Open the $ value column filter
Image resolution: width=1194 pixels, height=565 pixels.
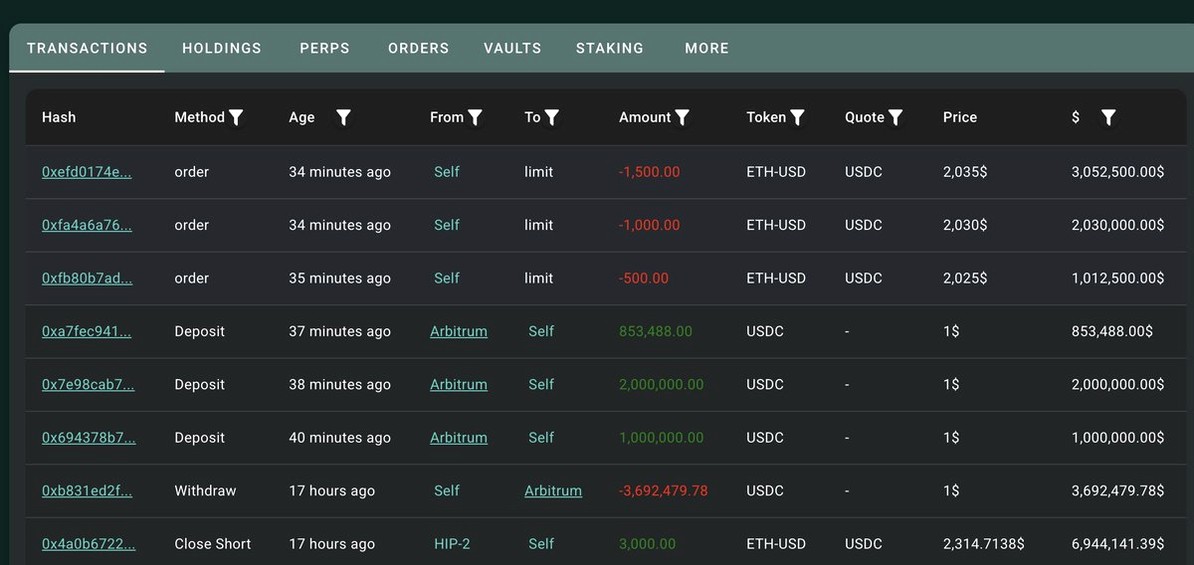pos(1109,117)
